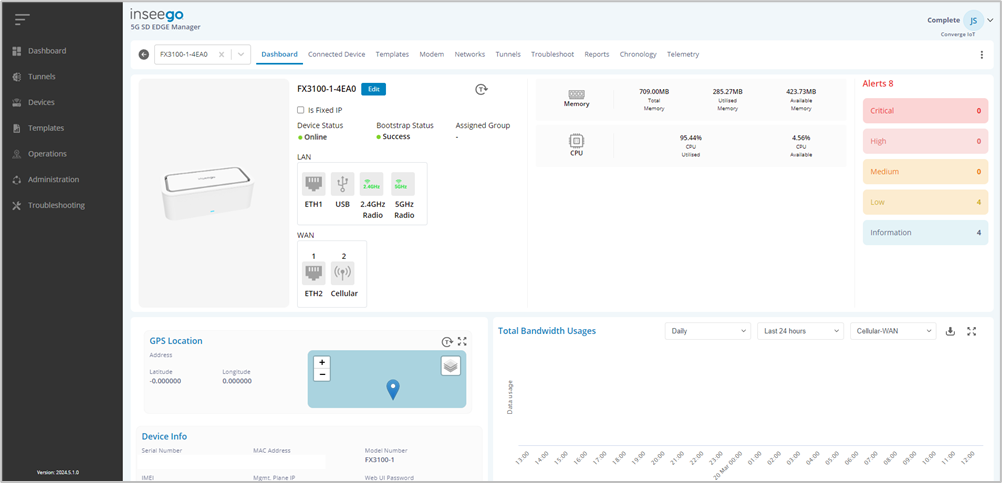This screenshot has height=483, width=1002.
Task: Expand bandwidth chart to fullscreen
Action: pos(972,331)
